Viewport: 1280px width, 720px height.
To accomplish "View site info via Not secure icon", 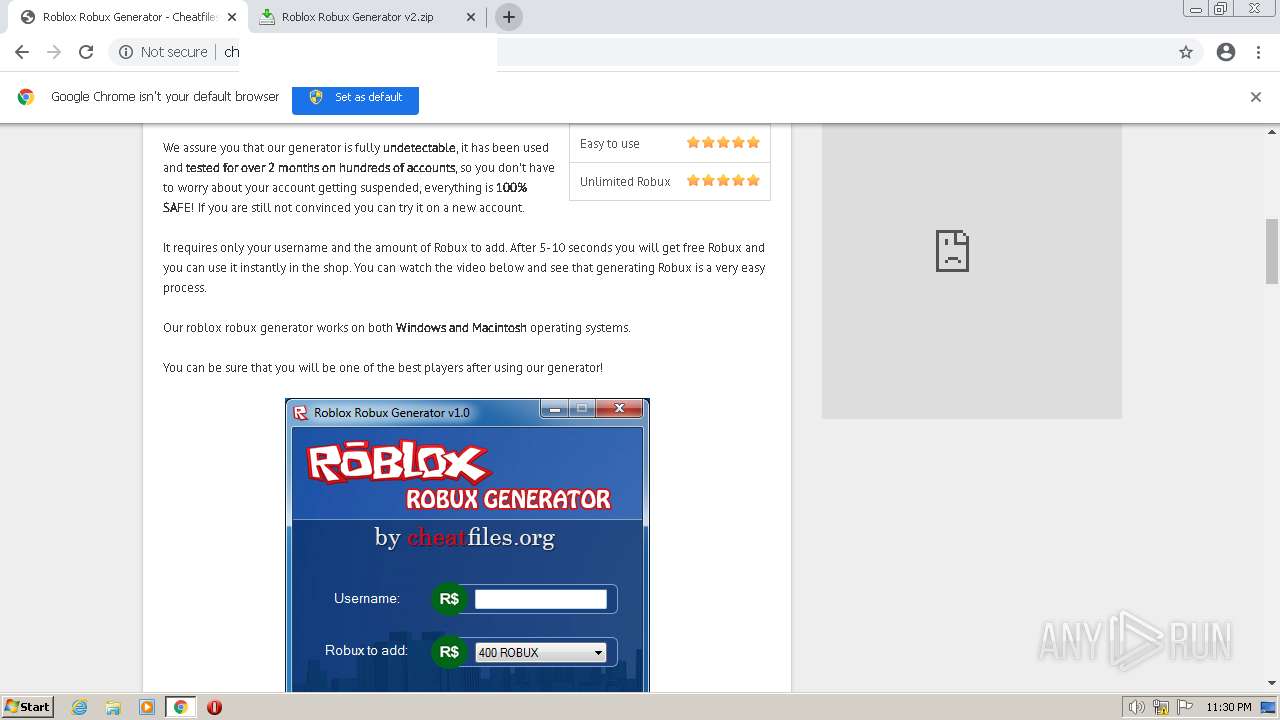I will (126, 52).
